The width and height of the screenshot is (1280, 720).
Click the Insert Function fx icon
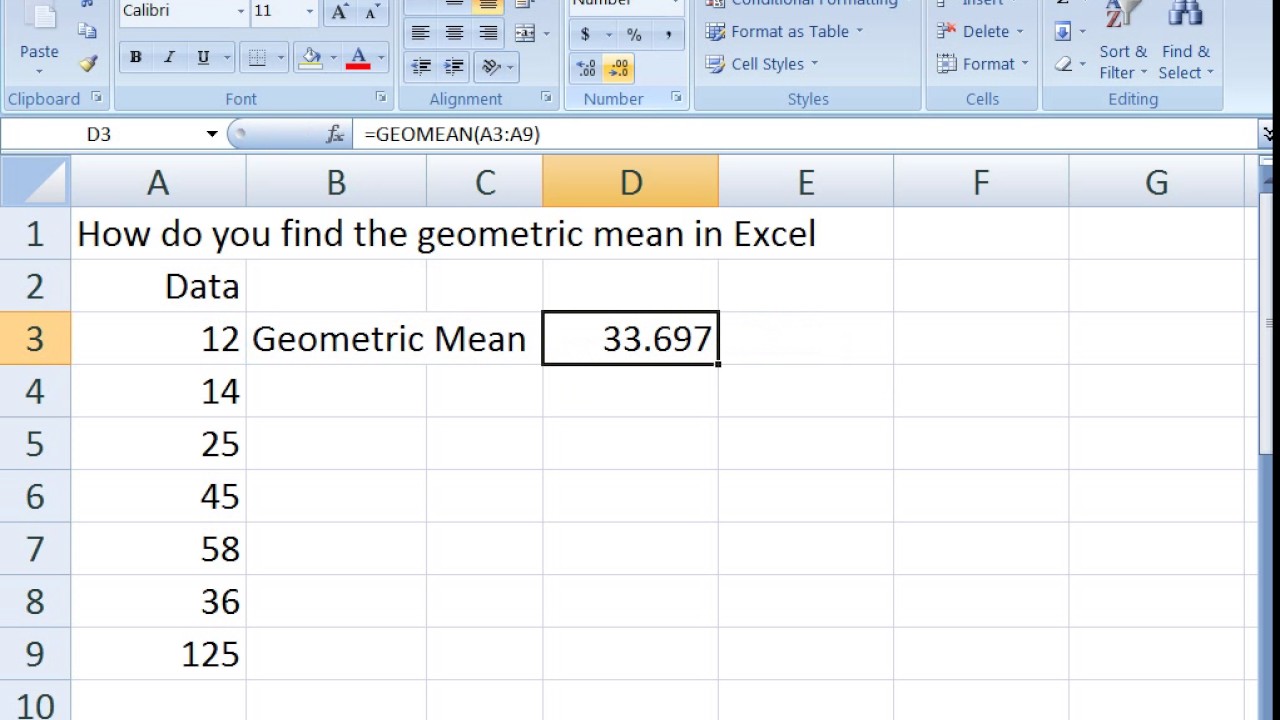(x=335, y=134)
